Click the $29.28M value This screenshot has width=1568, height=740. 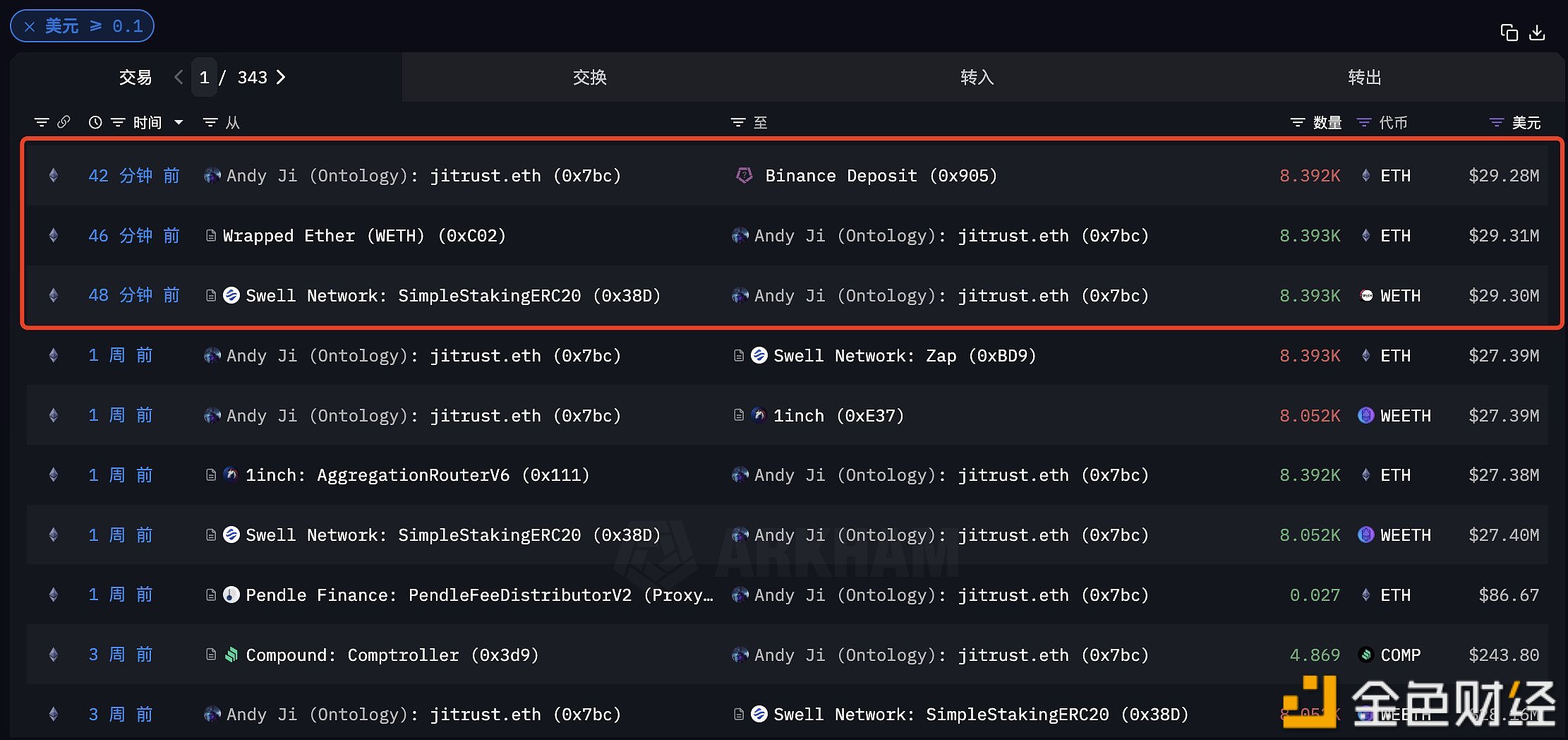[x=1504, y=176]
